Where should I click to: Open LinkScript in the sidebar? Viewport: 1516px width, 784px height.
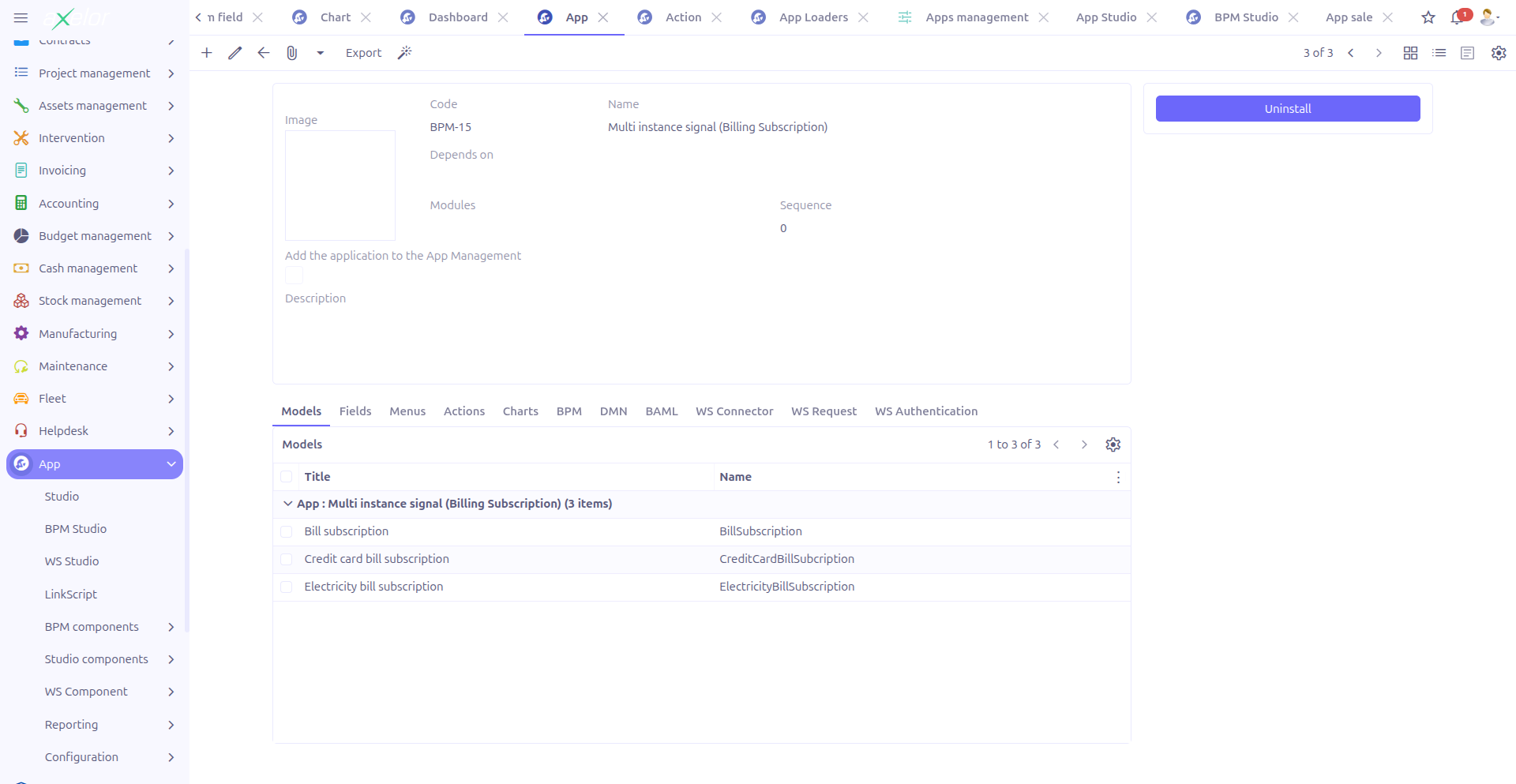click(x=71, y=595)
